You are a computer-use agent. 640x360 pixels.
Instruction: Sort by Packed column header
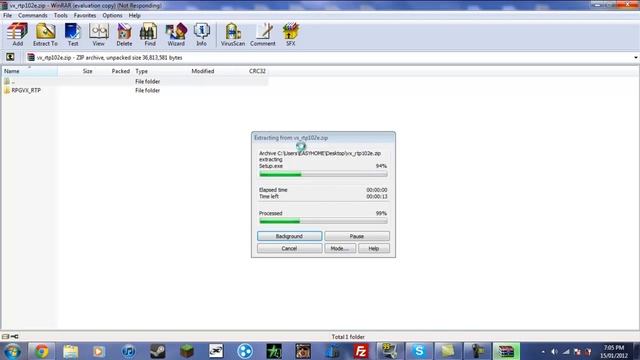click(120, 71)
